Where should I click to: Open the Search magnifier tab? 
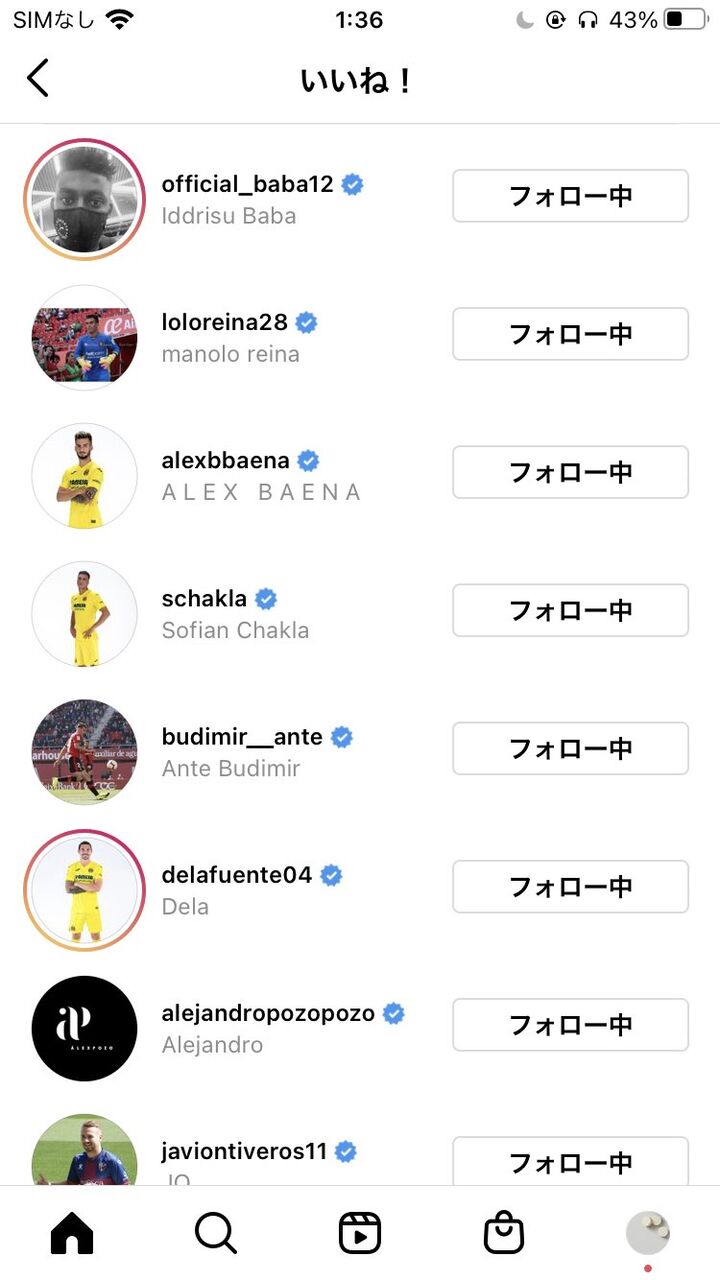tap(216, 1233)
